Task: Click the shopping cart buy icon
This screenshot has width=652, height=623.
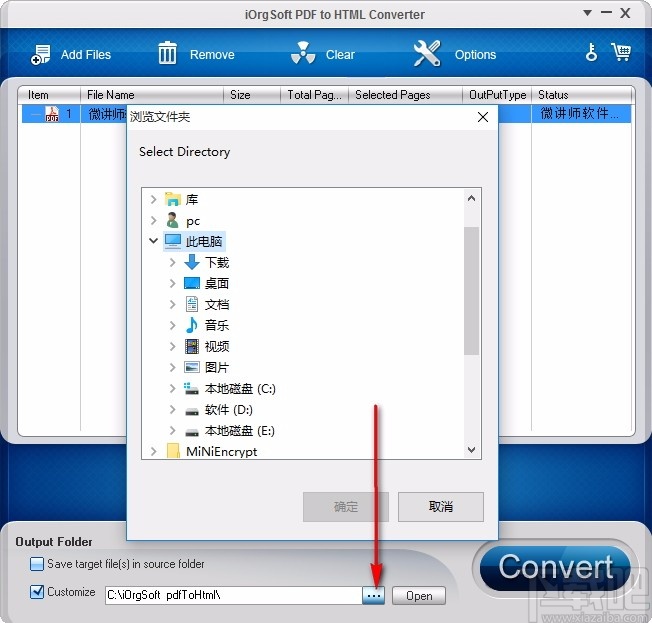Action: tap(621, 52)
